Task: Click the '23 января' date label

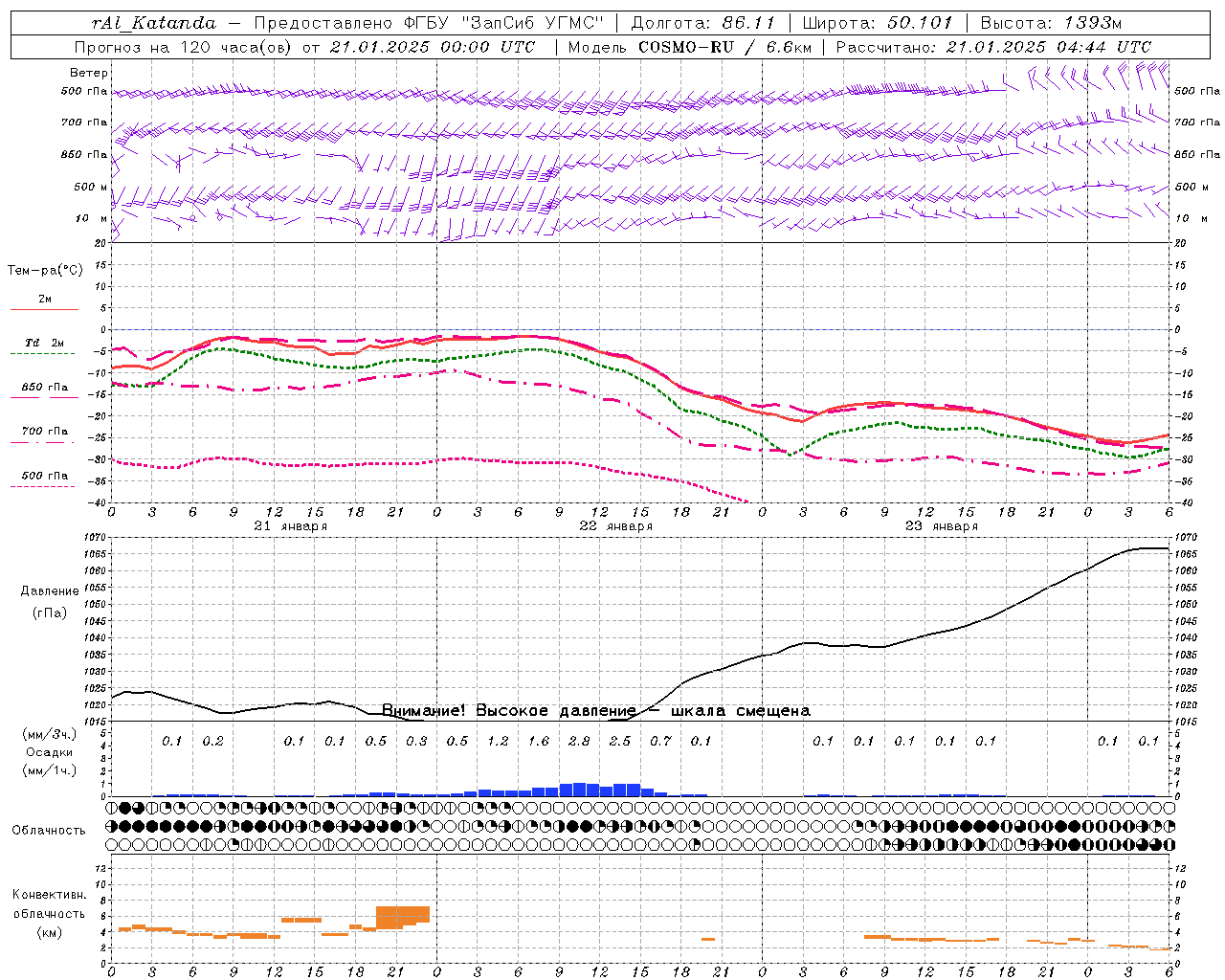Action: tap(941, 525)
